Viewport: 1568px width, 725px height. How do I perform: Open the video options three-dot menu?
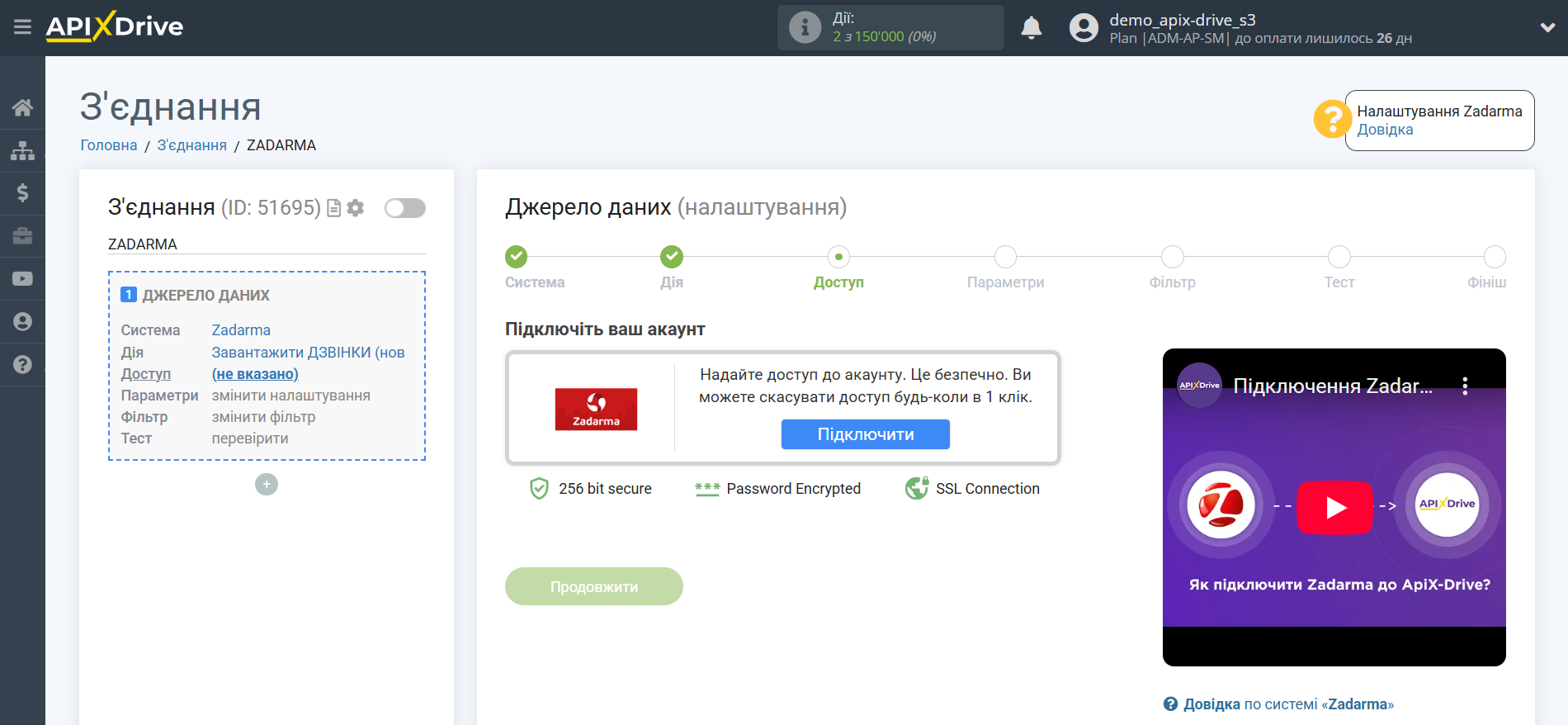1465,386
